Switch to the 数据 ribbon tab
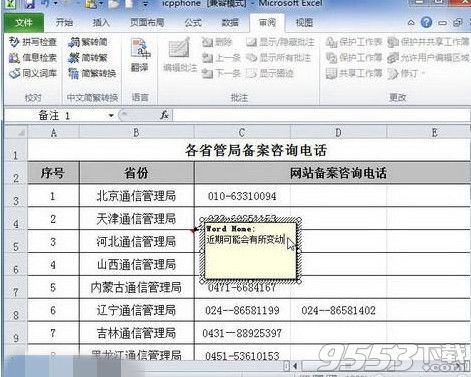The height and width of the screenshot is (377, 471). point(230,23)
